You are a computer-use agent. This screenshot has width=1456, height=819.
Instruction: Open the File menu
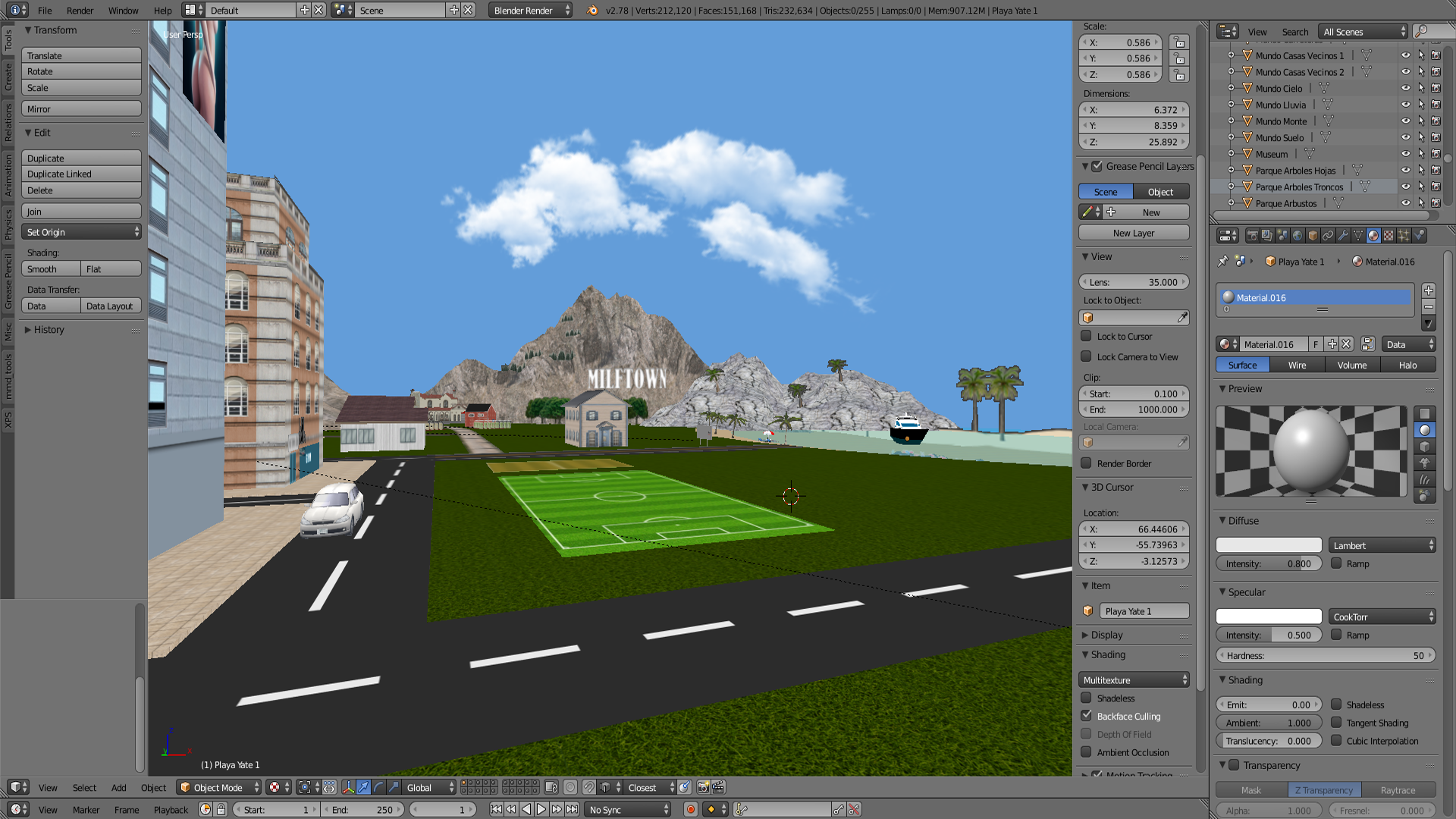coord(45,11)
